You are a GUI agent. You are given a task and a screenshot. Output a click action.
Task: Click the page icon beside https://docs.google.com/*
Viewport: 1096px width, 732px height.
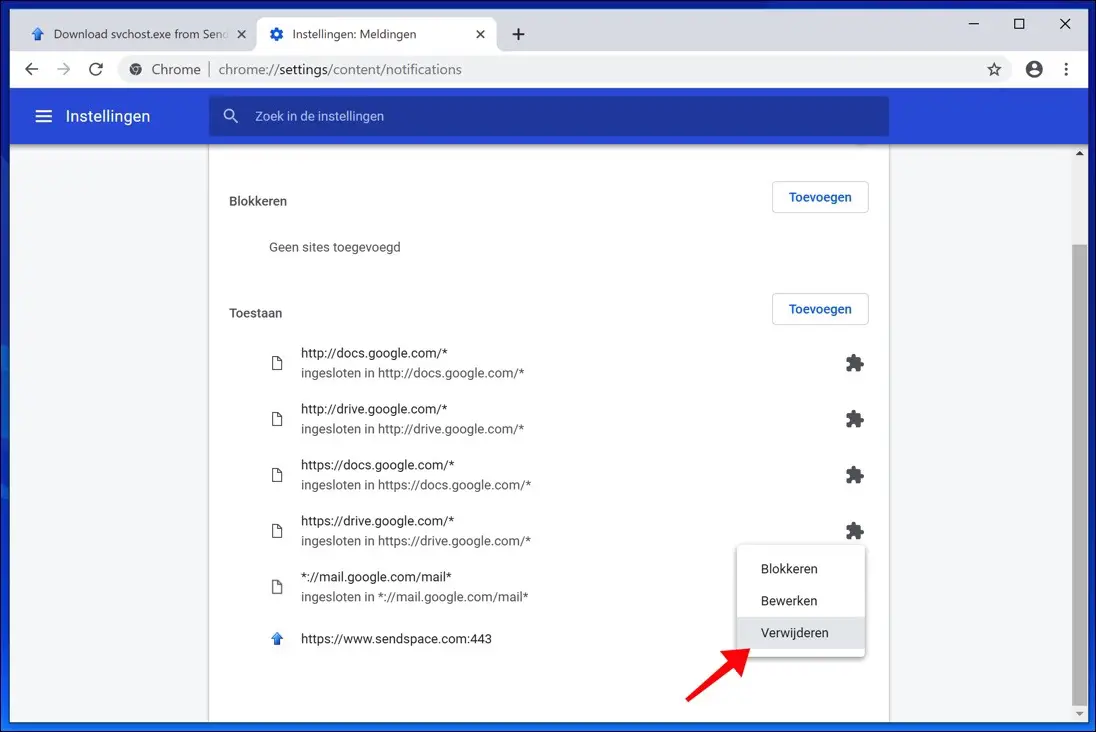[x=277, y=475]
